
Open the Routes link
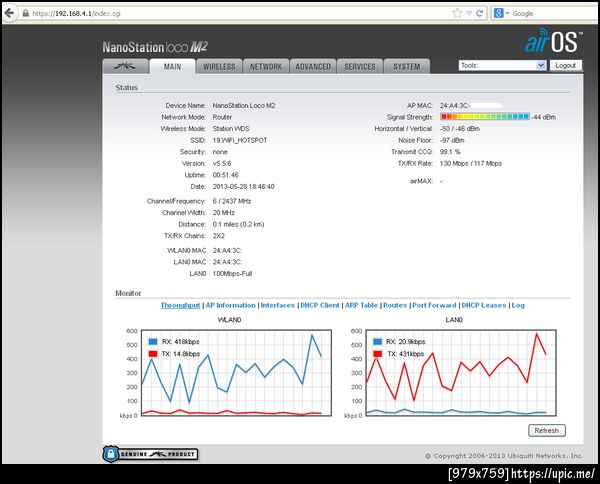pyautogui.click(x=395, y=305)
